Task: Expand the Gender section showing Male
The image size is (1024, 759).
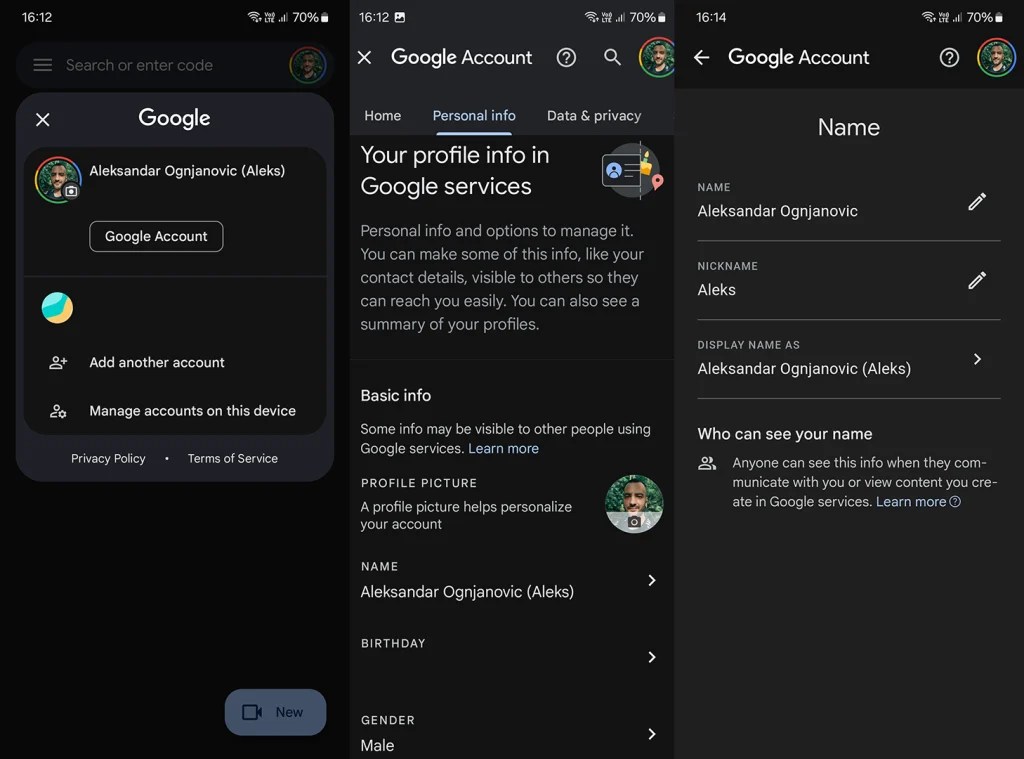Action: point(652,733)
